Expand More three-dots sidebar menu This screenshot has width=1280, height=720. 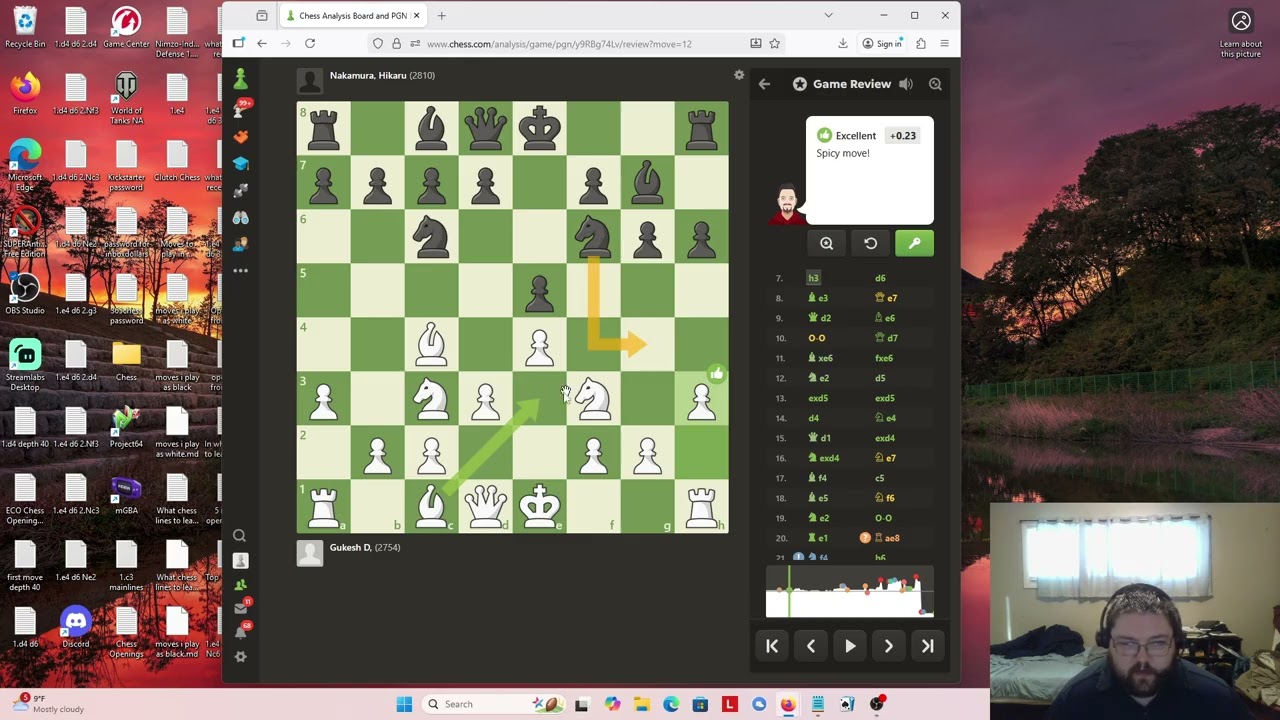click(240, 270)
